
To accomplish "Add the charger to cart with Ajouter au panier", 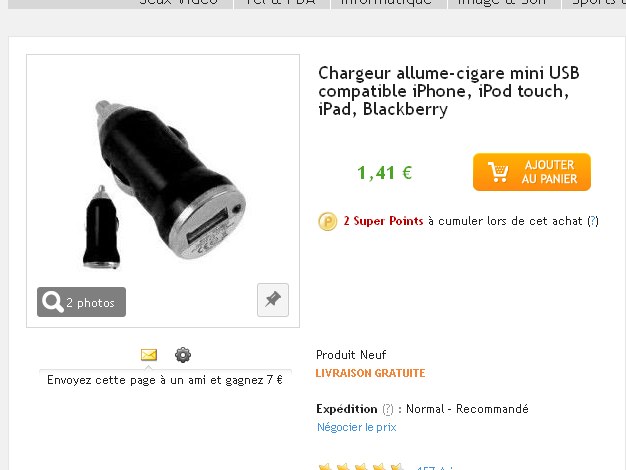I will pos(532,172).
